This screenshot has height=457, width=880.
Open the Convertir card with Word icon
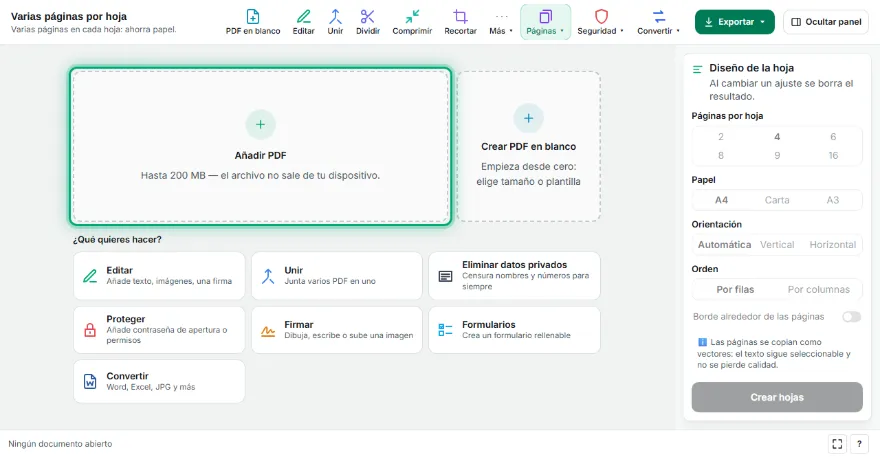(159, 381)
